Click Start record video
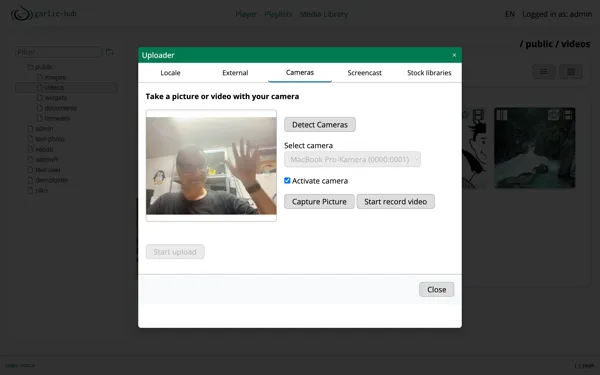600x375 pixels. pyautogui.click(x=395, y=202)
